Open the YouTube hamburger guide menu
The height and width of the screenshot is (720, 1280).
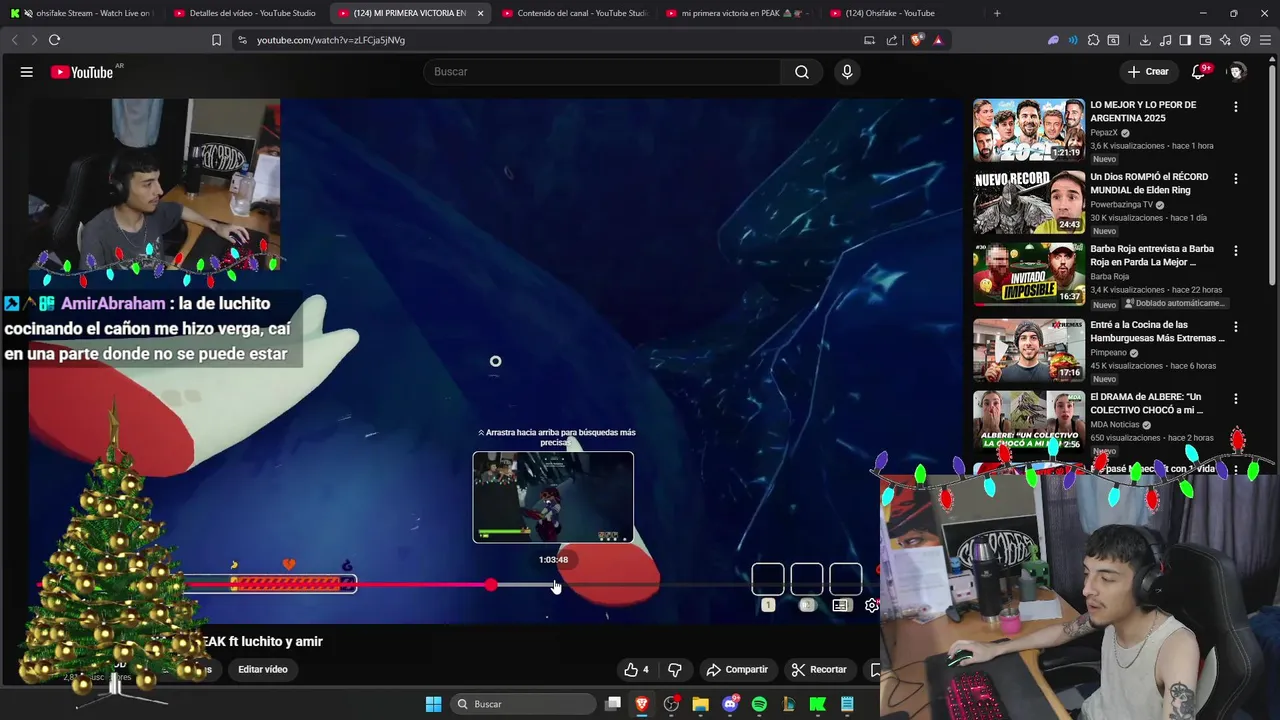27,72
